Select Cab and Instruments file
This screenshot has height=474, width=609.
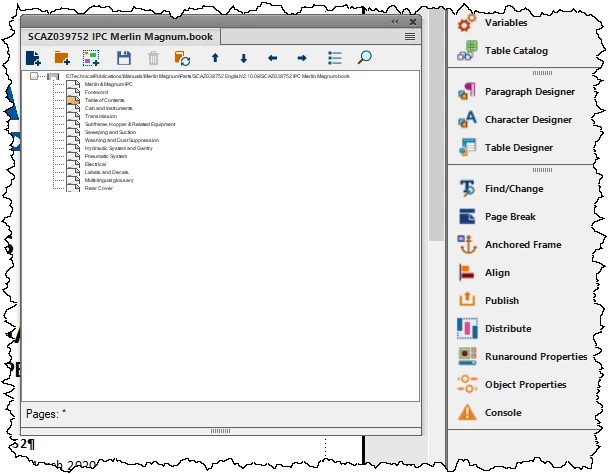[x=109, y=108]
